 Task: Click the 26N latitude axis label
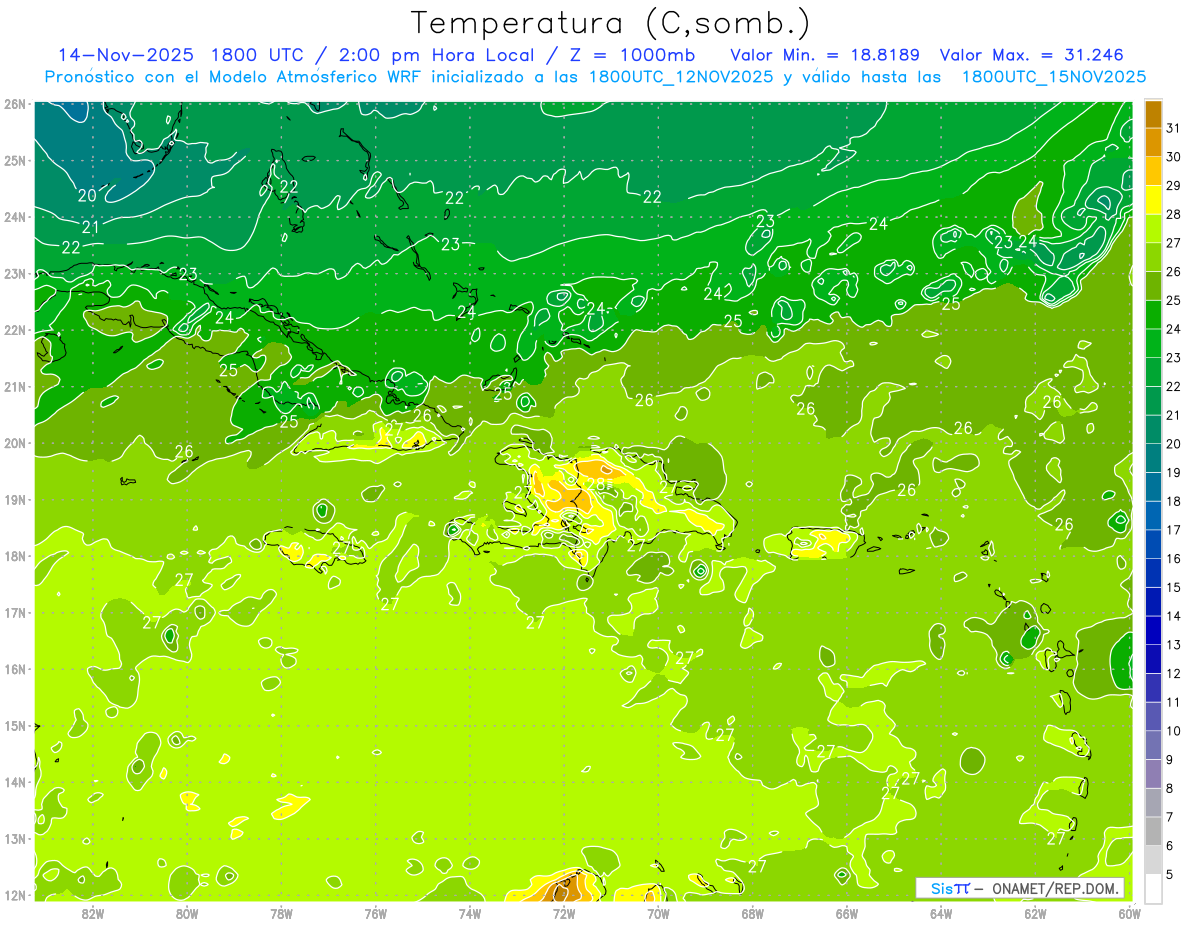[13, 103]
